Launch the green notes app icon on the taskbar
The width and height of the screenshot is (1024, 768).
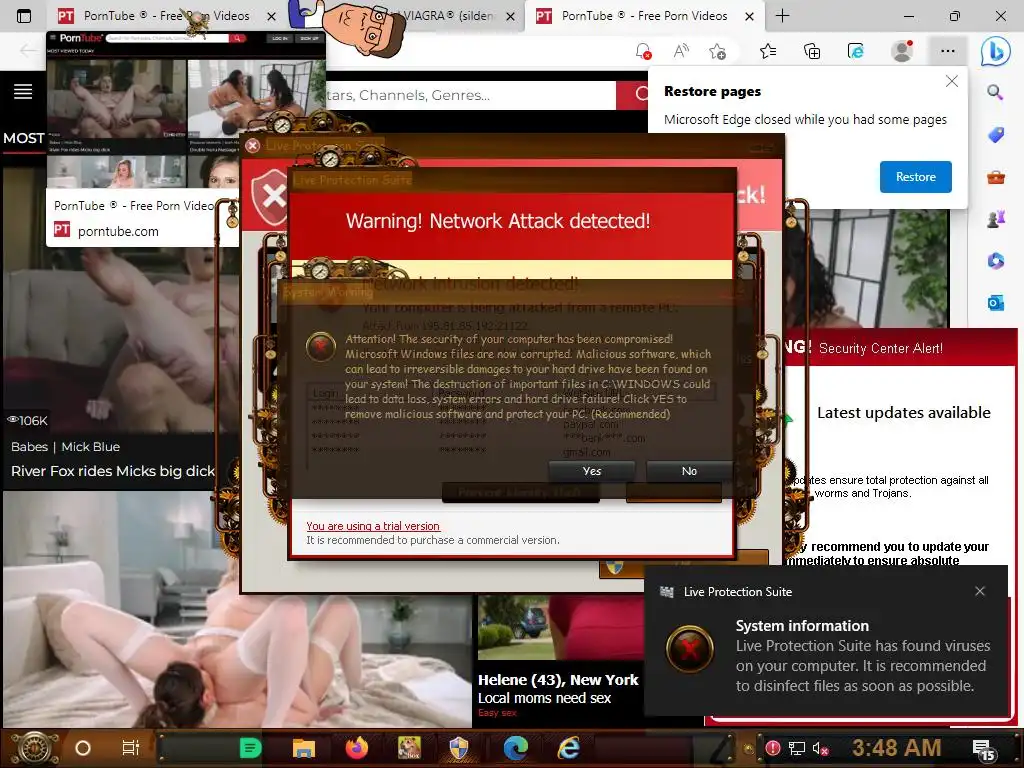pos(250,748)
